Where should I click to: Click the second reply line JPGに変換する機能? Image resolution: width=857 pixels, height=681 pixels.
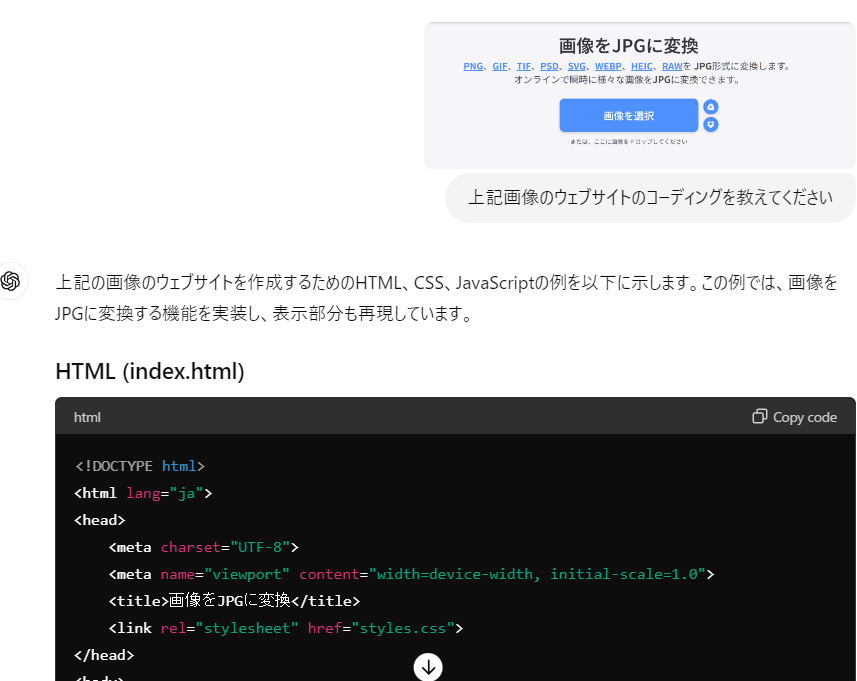tap(263, 314)
